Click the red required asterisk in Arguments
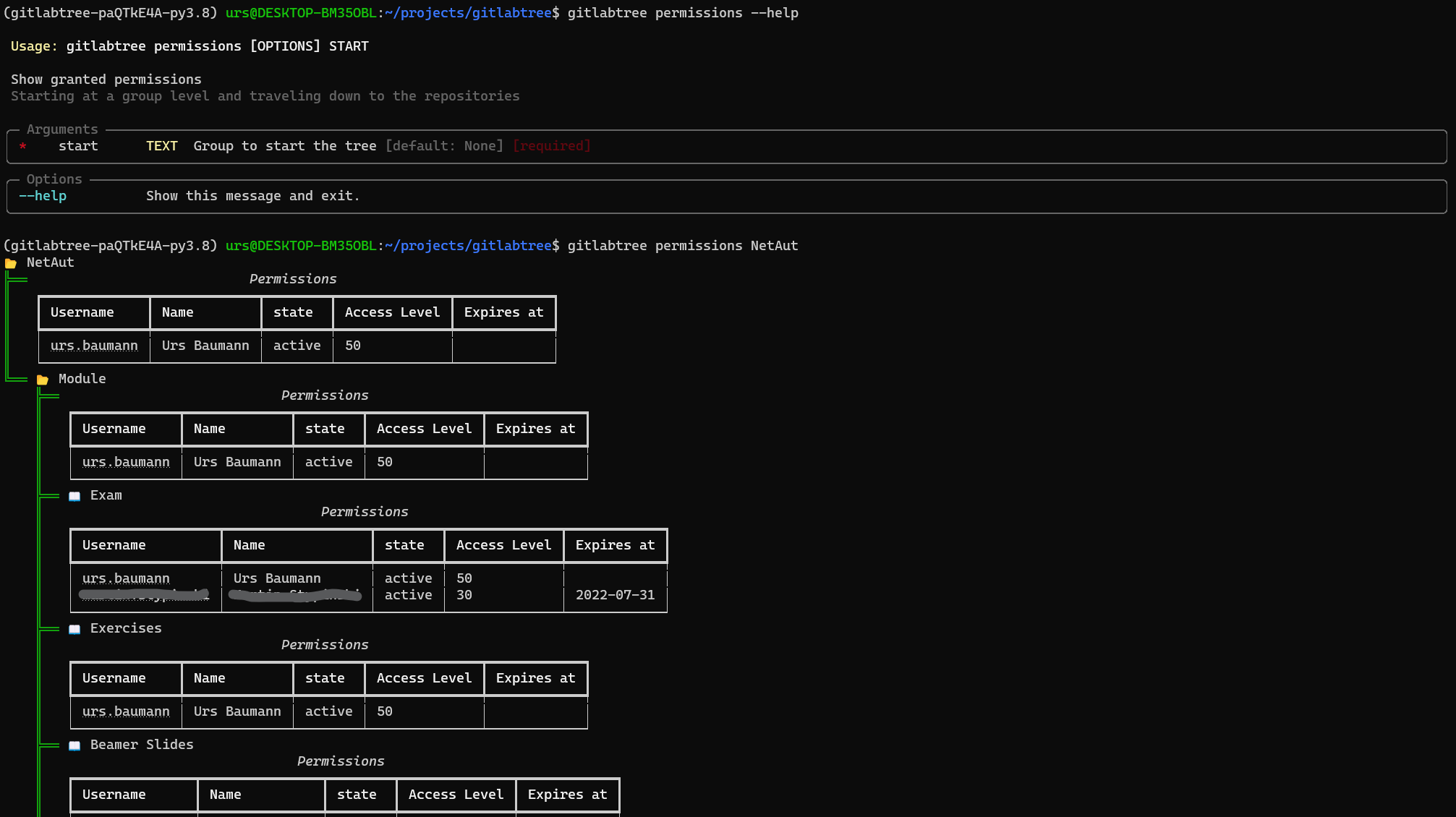1456x817 pixels. click(x=23, y=147)
